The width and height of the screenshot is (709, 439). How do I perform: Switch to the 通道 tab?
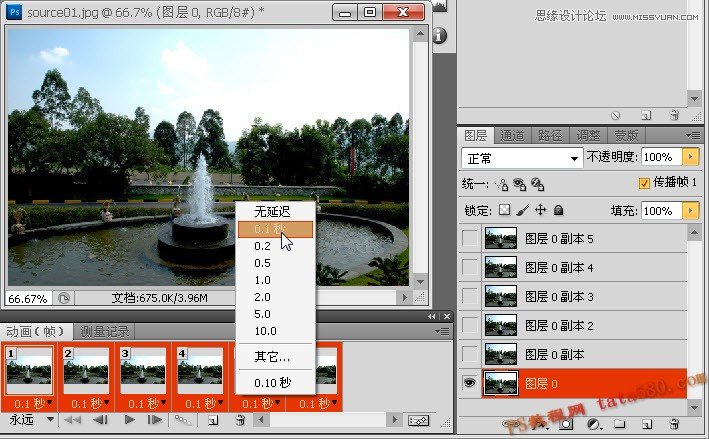pos(512,135)
